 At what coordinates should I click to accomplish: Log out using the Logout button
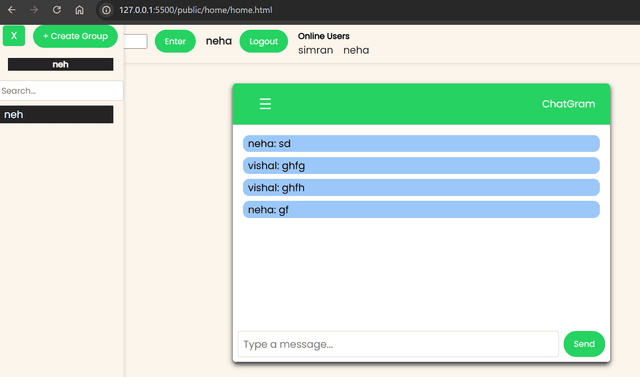pyautogui.click(x=264, y=41)
